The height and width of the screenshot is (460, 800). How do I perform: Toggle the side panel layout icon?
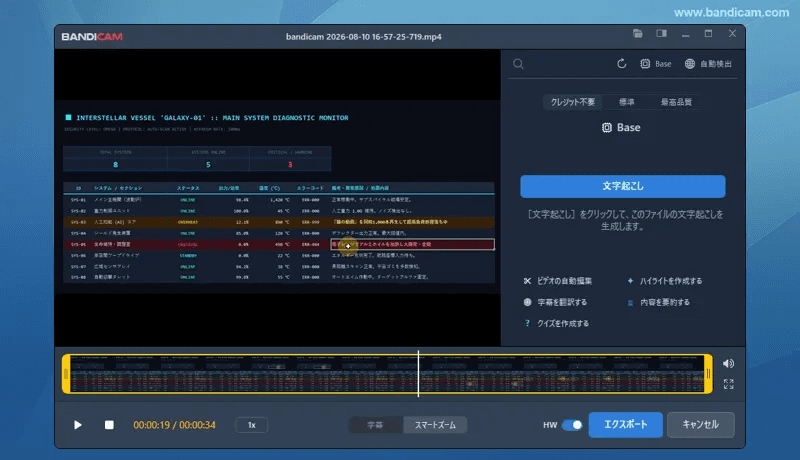[661, 34]
